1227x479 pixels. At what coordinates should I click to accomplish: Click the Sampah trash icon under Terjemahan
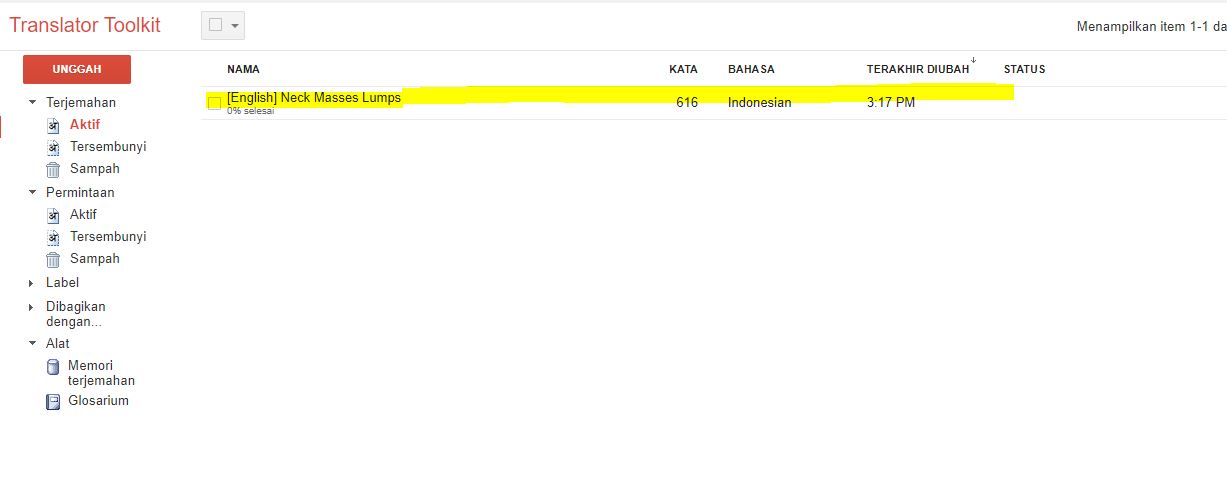pos(53,169)
